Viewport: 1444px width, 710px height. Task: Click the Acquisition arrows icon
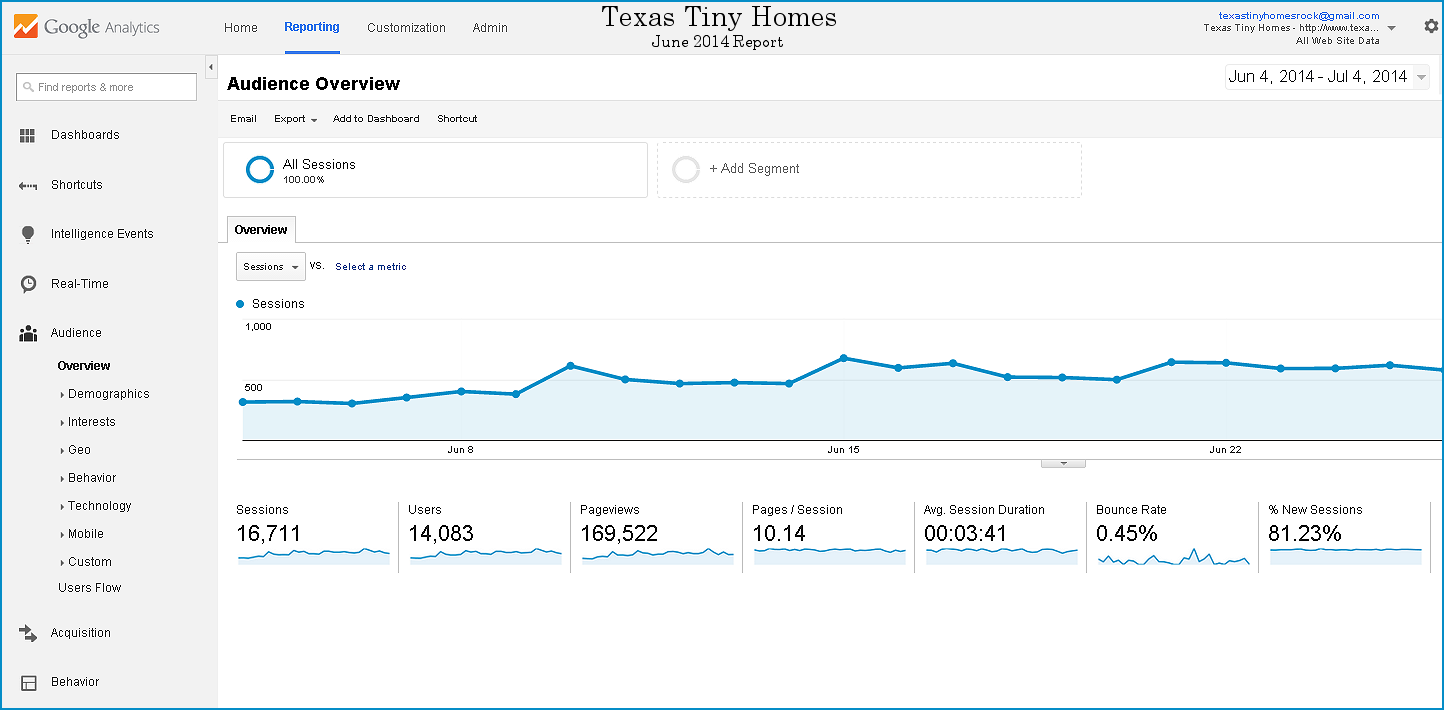tap(28, 633)
